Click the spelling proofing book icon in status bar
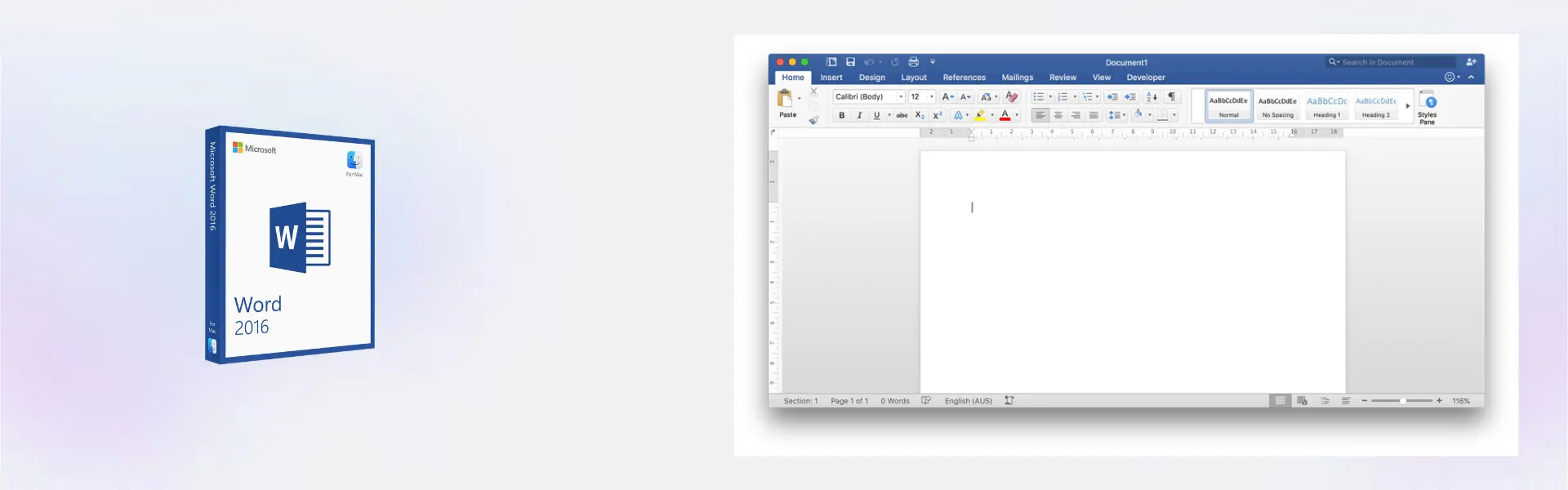Screen dimensions: 1568x490 tap(926, 400)
